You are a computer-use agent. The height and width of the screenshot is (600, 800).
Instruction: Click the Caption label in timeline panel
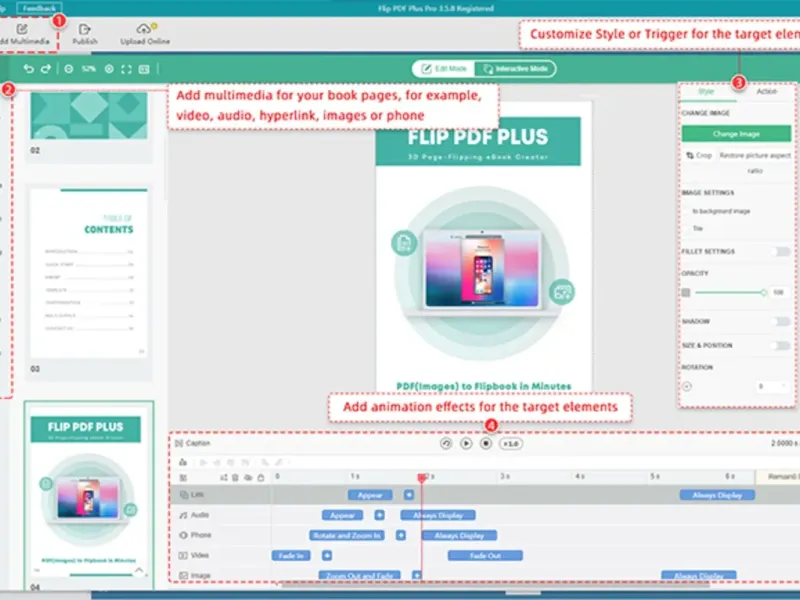coord(198,443)
